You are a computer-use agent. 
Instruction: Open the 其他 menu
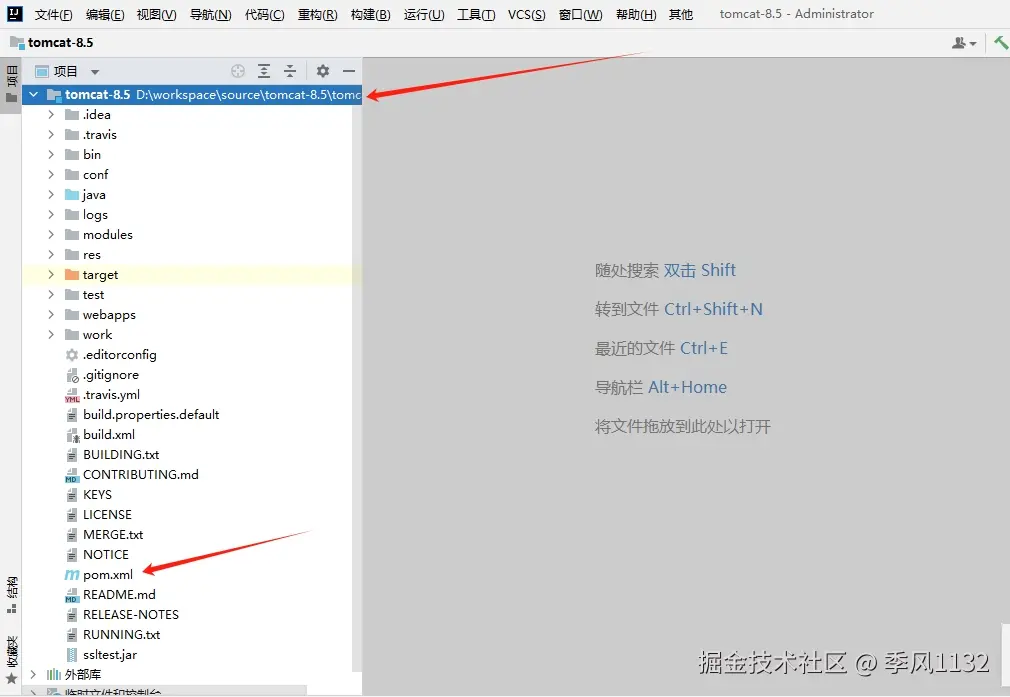681,14
